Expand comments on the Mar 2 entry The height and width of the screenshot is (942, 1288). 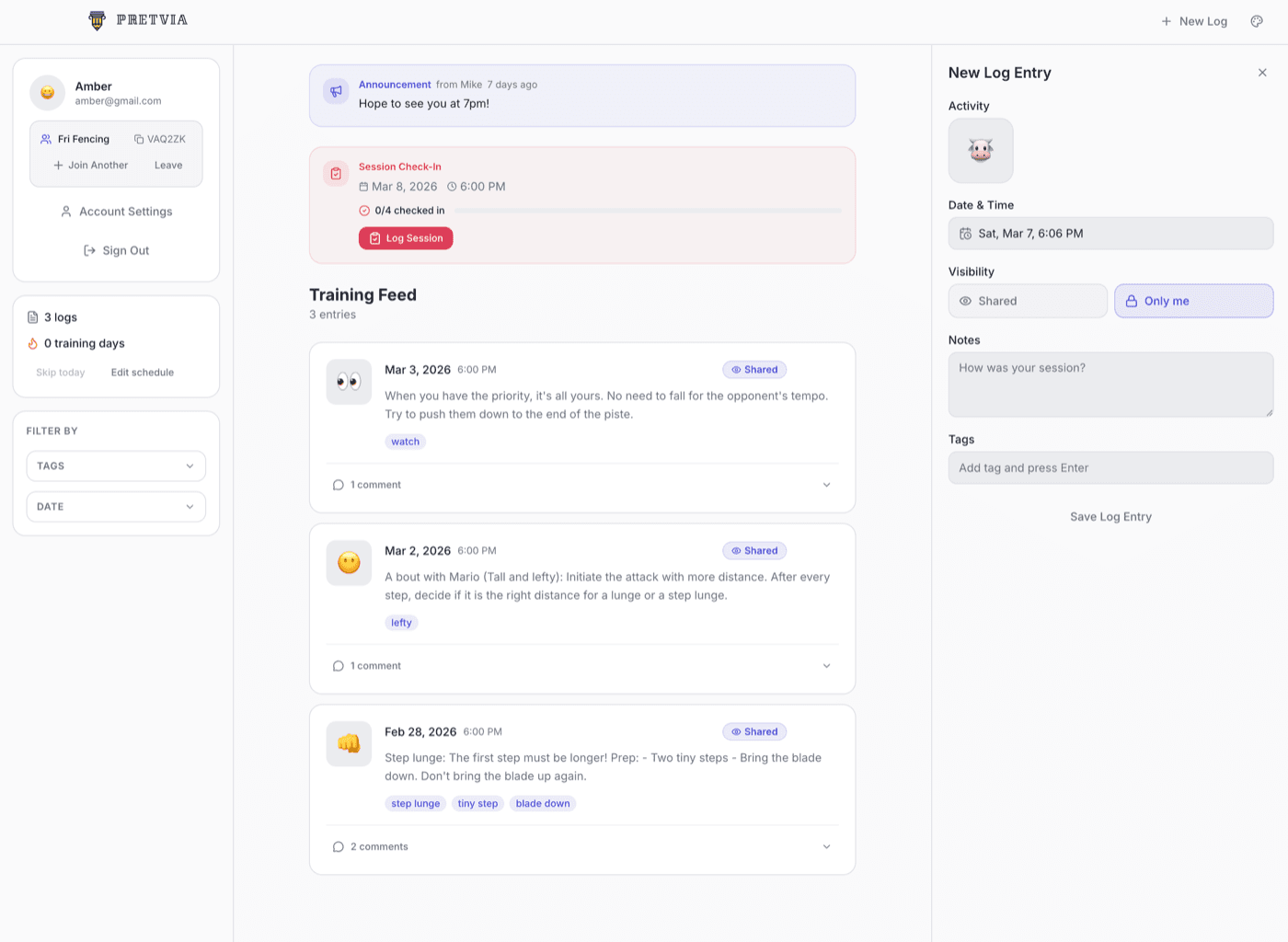click(x=826, y=665)
